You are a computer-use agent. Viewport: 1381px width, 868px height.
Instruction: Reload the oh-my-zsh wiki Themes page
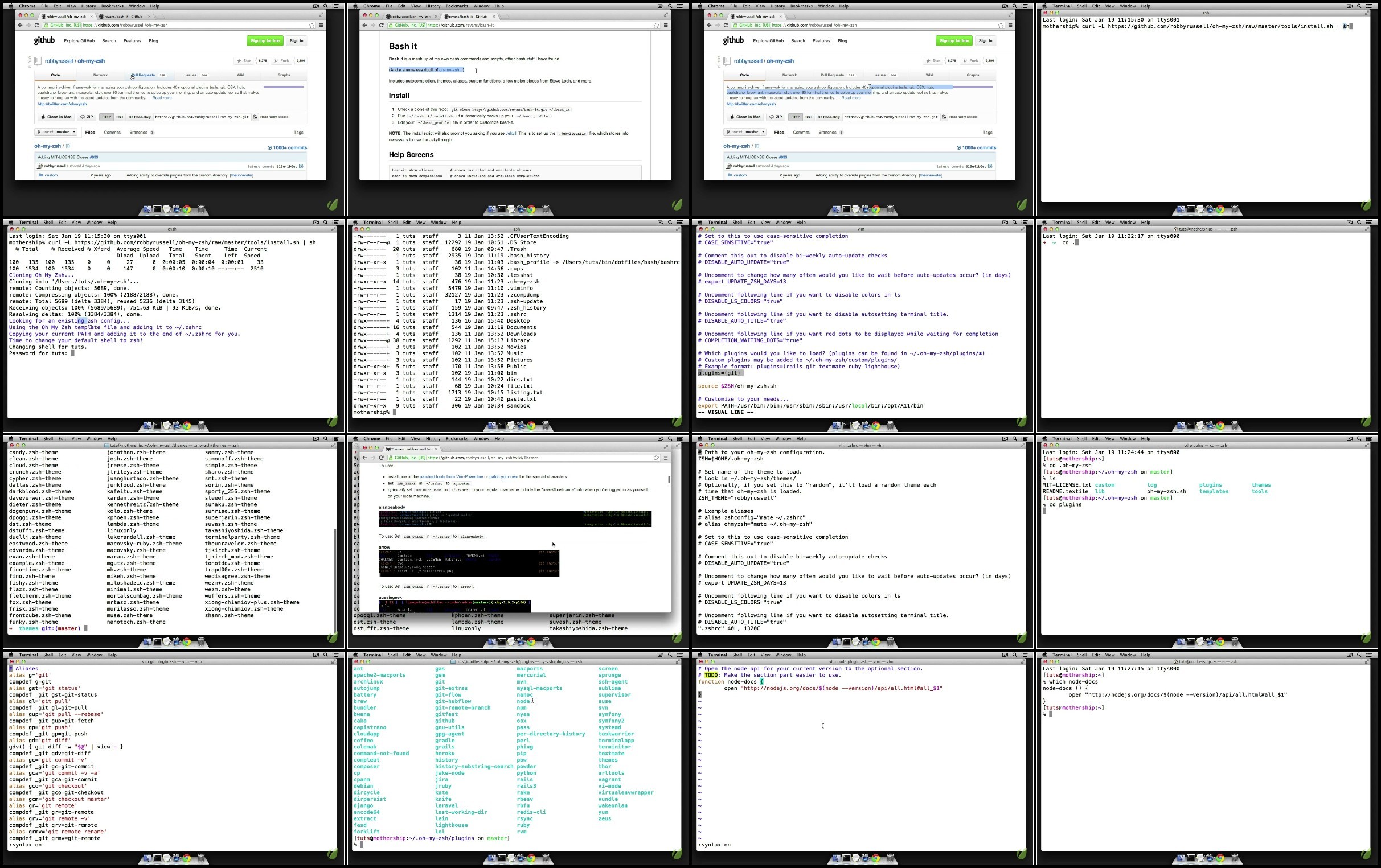coord(382,458)
